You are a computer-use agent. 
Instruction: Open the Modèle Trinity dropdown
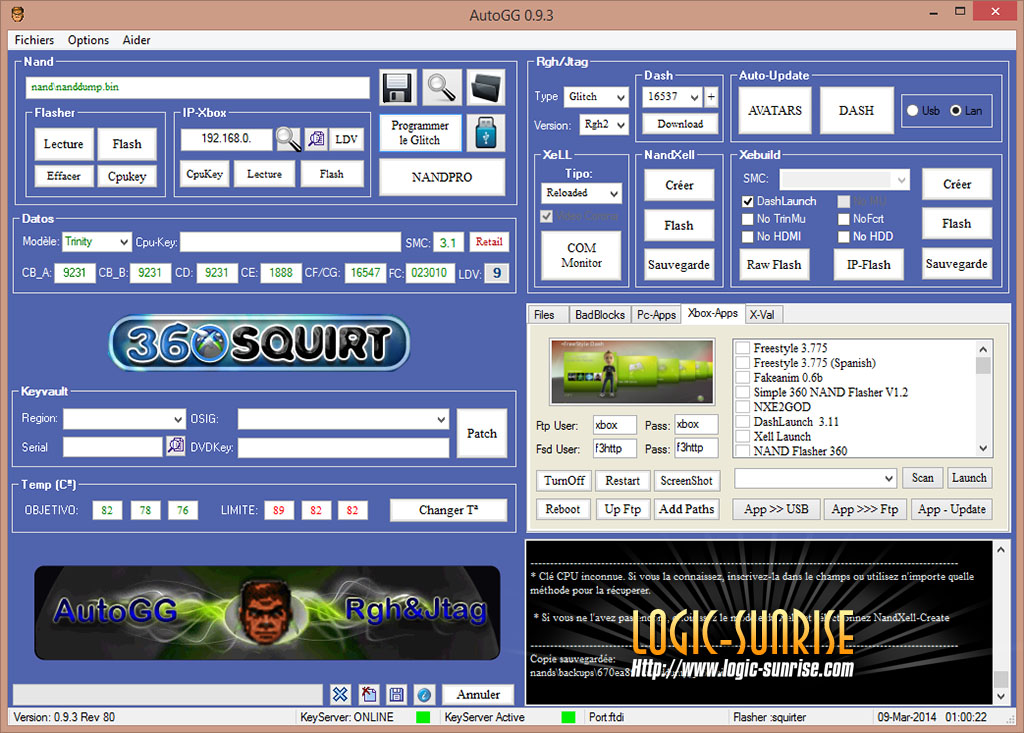coord(97,242)
